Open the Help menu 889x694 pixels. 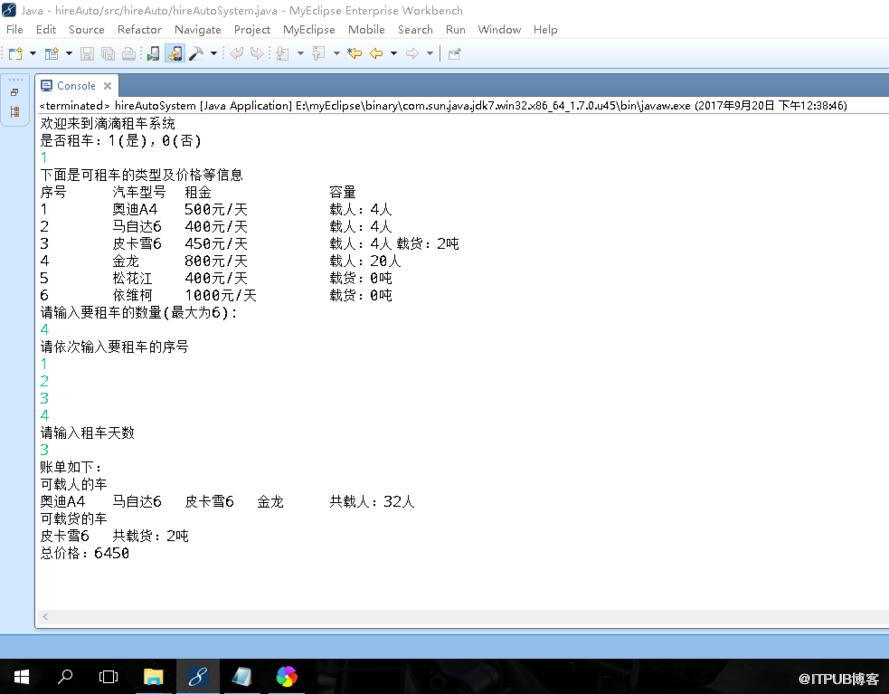click(x=545, y=29)
